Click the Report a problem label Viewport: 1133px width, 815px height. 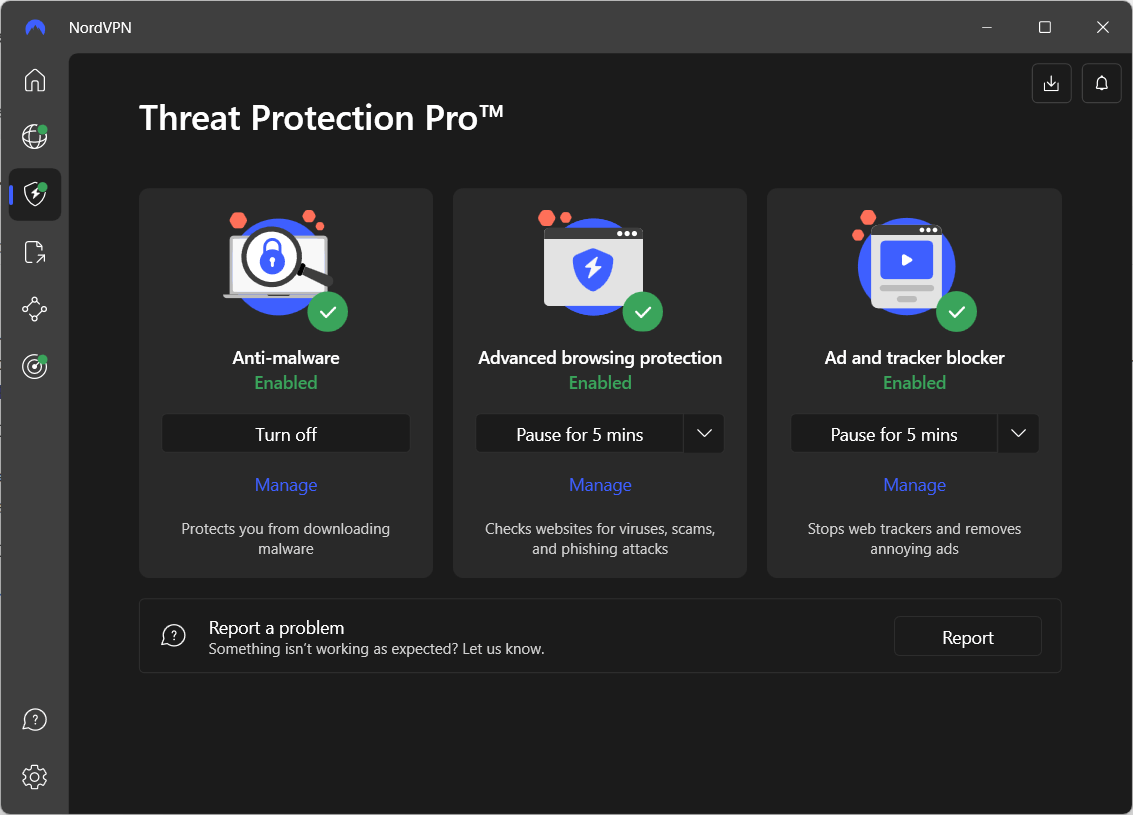pyautogui.click(x=276, y=627)
